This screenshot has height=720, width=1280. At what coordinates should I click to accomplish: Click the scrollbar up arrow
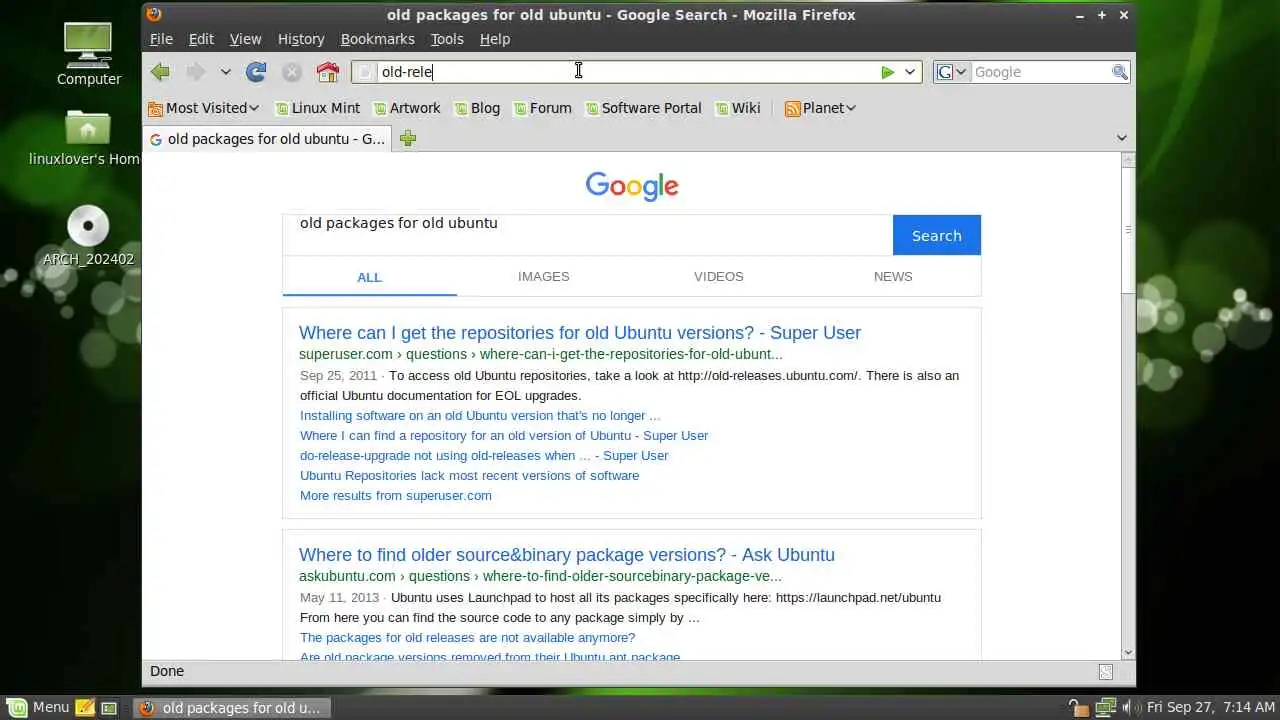1128,160
